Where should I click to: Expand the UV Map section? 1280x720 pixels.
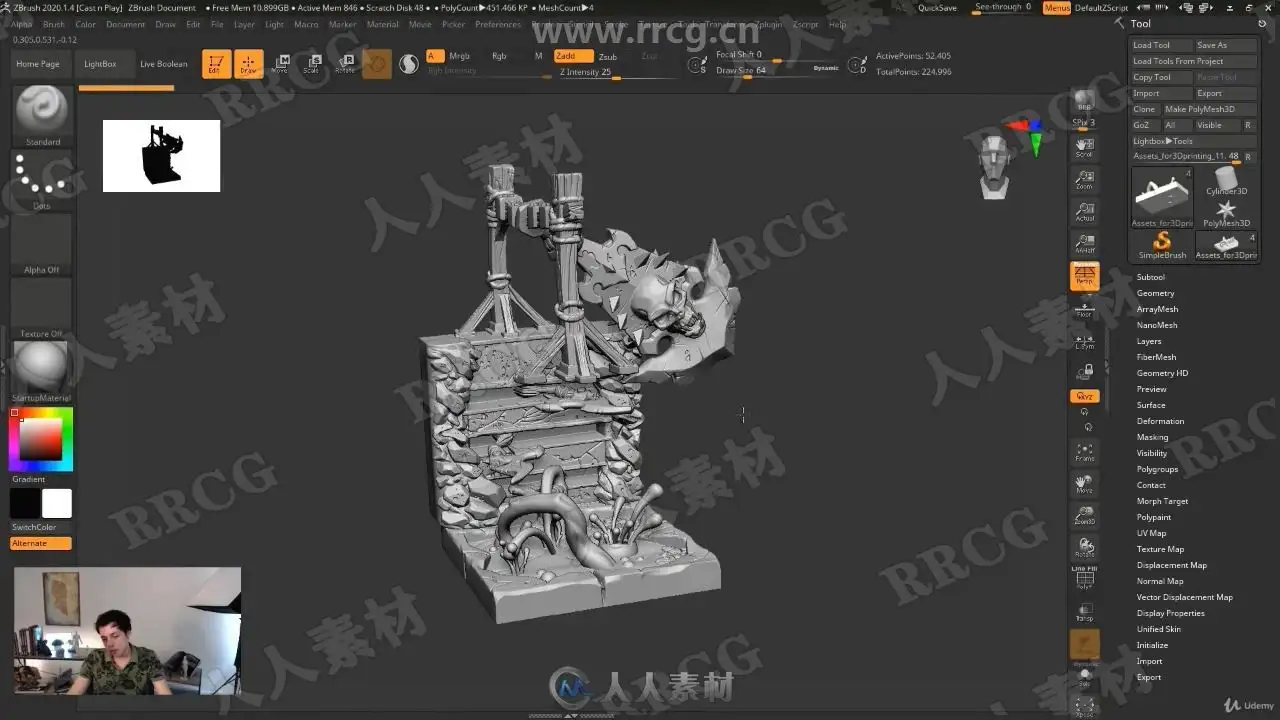coord(1151,533)
